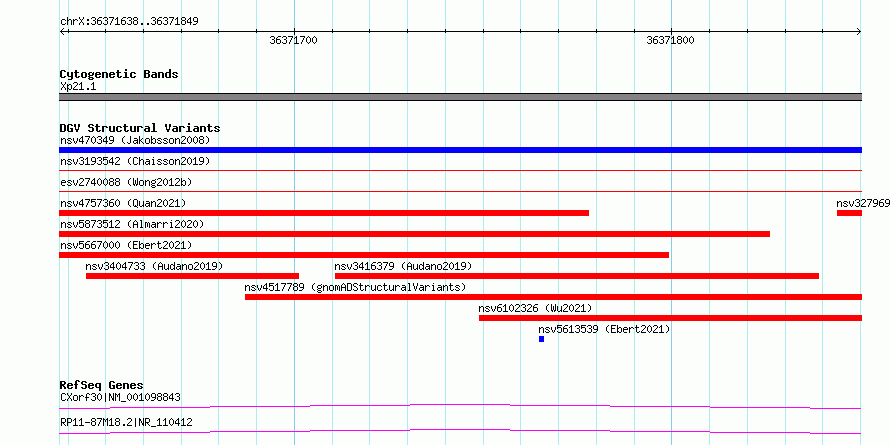Click the DGV Structural Variants track title
The height and width of the screenshot is (445, 890).
click(x=140, y=128)
